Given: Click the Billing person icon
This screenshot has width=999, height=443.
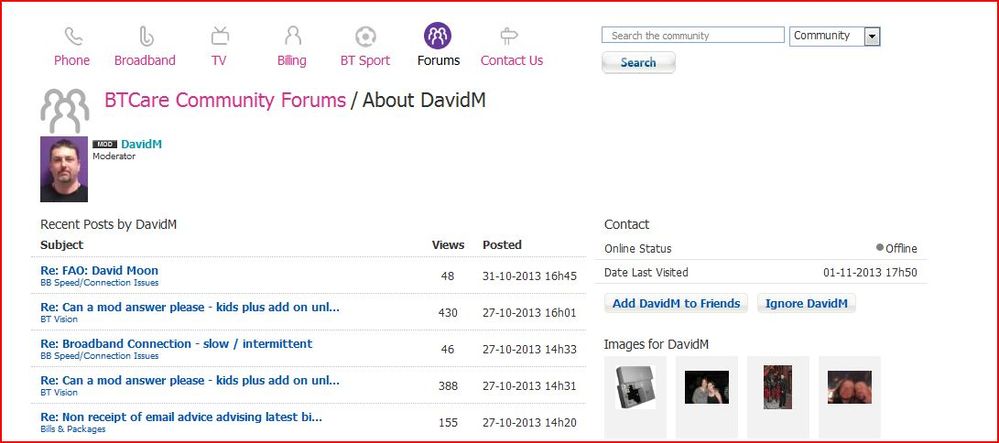Looking at the screenshot, I should [x=292, y=36].
